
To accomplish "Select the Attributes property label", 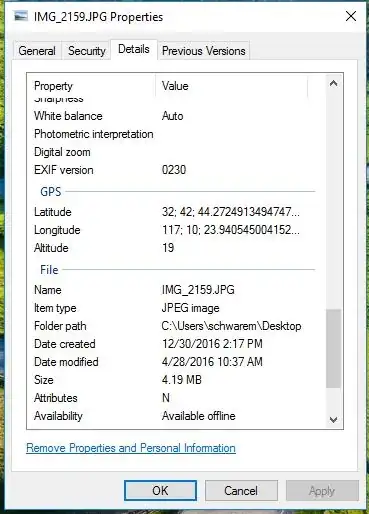I will [56, 398].
